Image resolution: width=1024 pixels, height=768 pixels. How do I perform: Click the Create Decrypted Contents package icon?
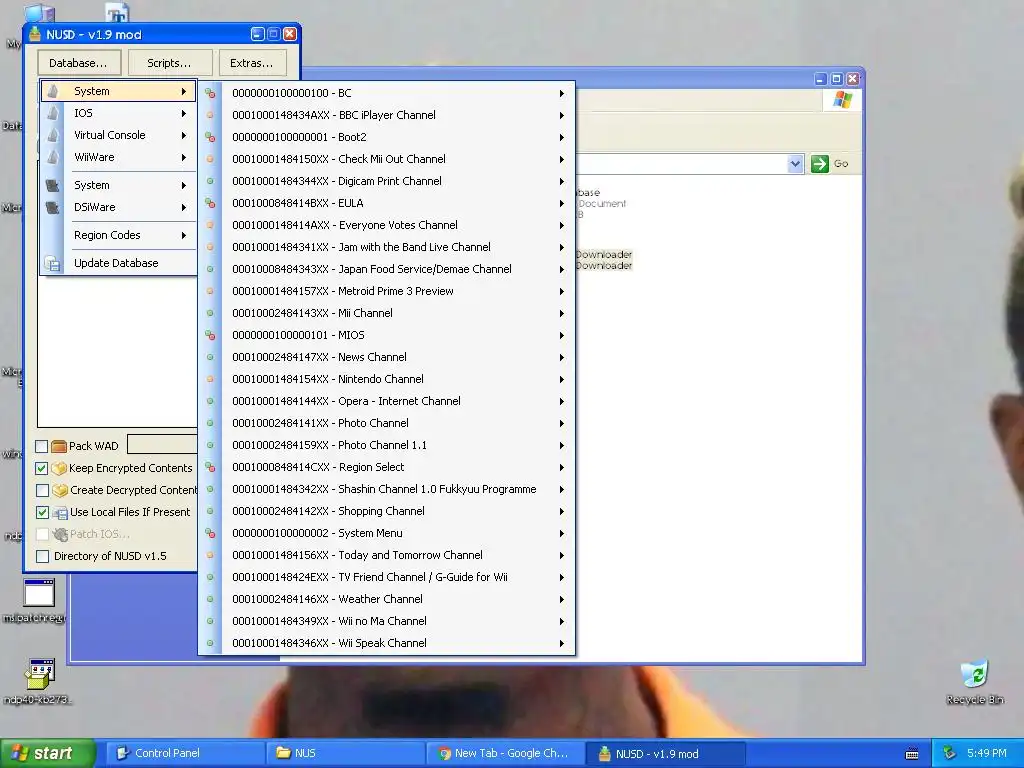point(59,490)
